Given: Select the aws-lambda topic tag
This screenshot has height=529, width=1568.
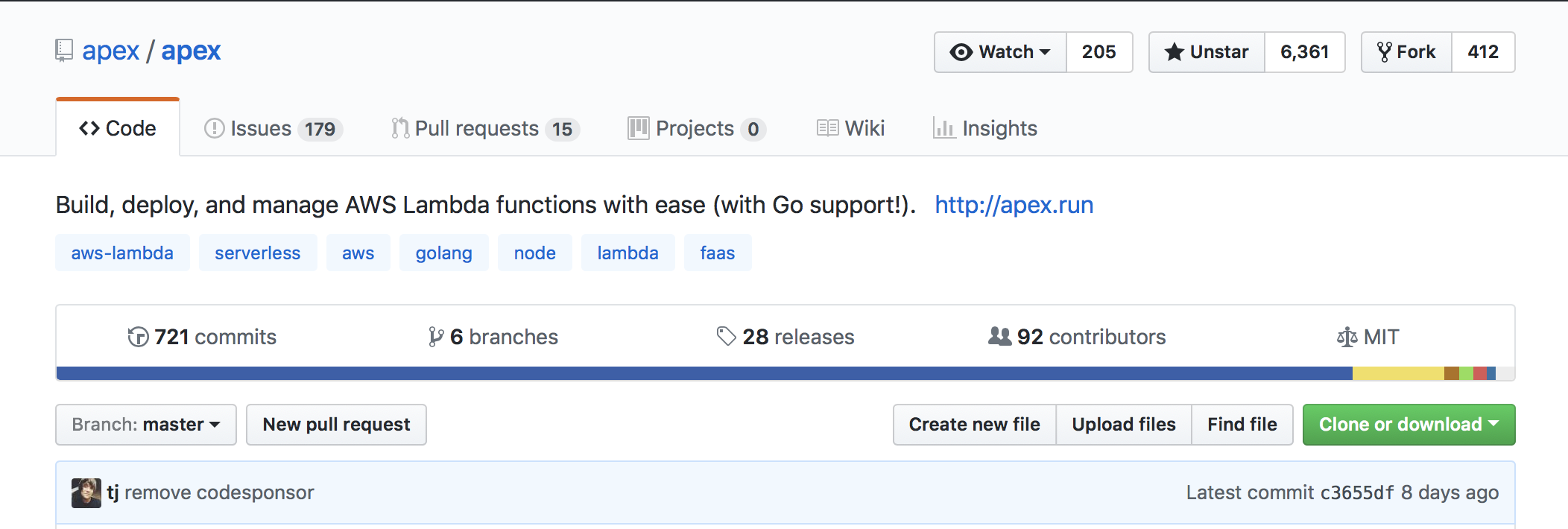Looking at the screenshot, I should tap(122, 253).
